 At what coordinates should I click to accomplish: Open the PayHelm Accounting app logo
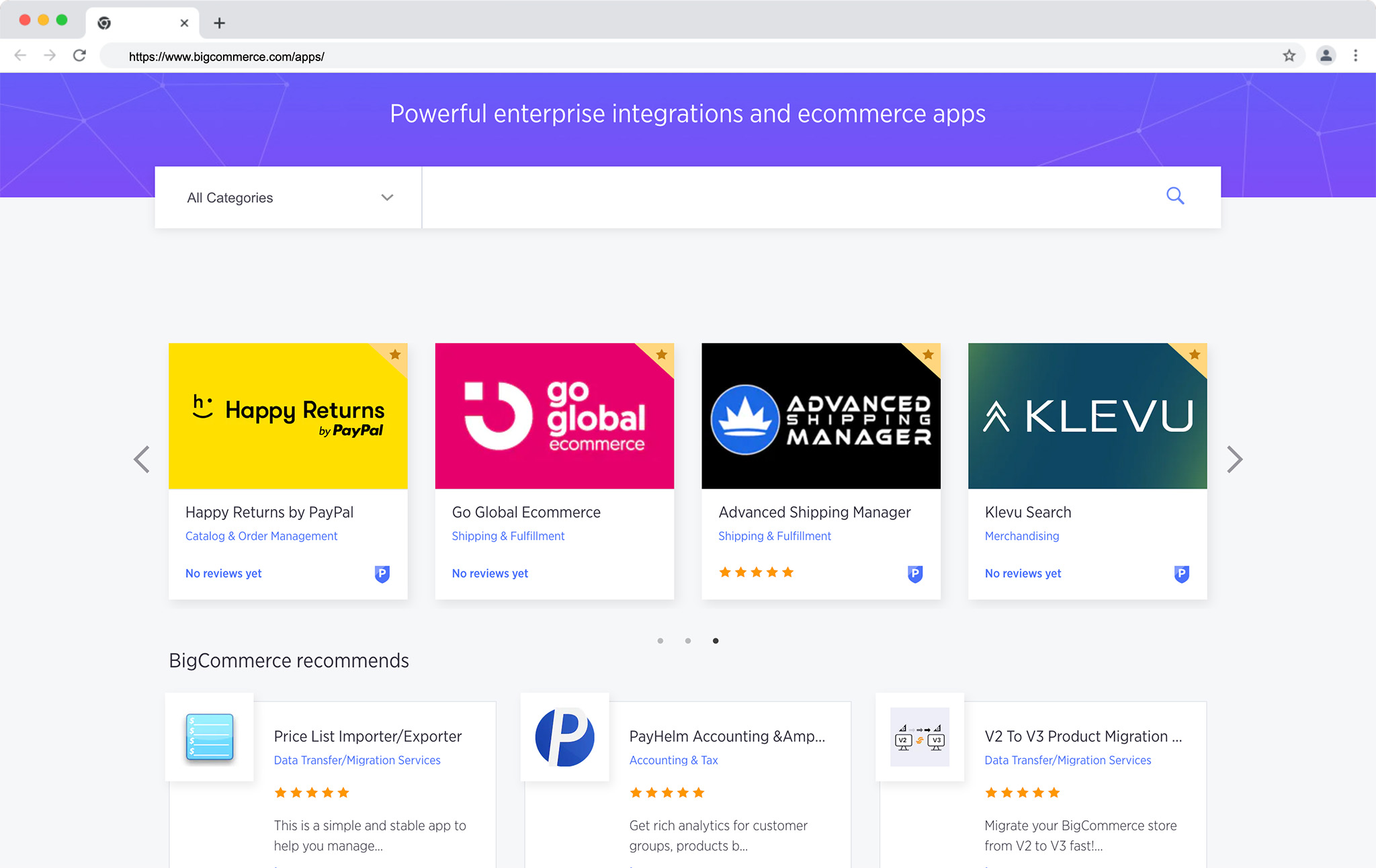point(564,737)
